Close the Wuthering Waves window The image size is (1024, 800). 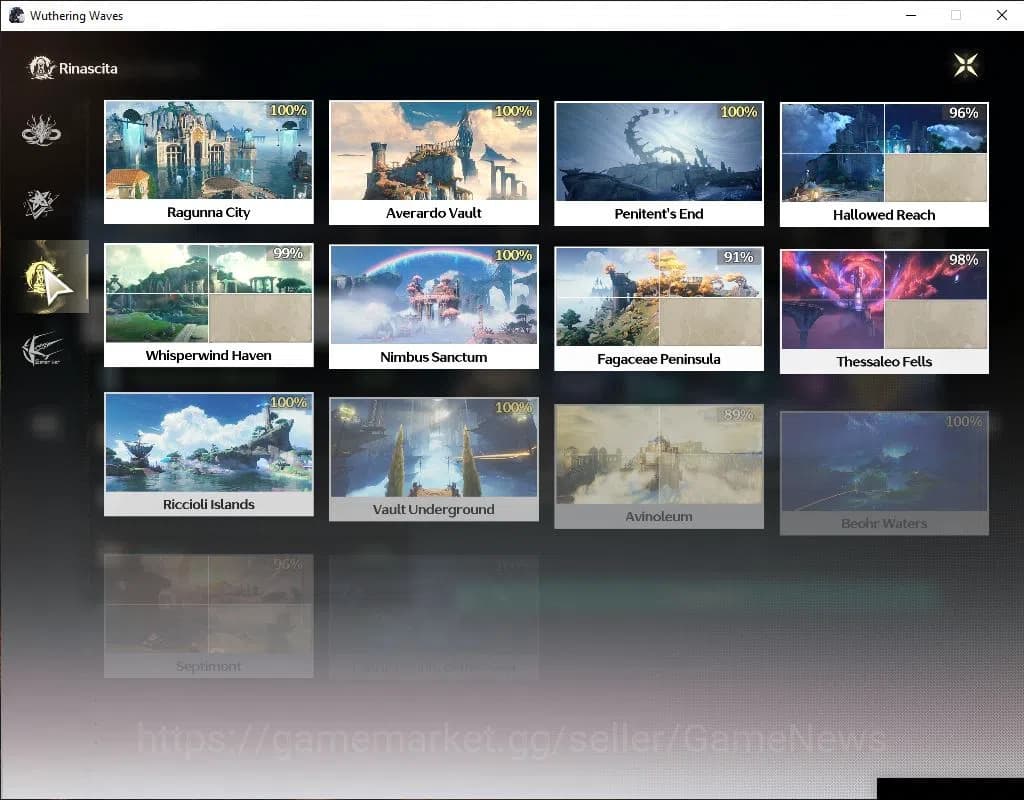[x=1002, y=15]
